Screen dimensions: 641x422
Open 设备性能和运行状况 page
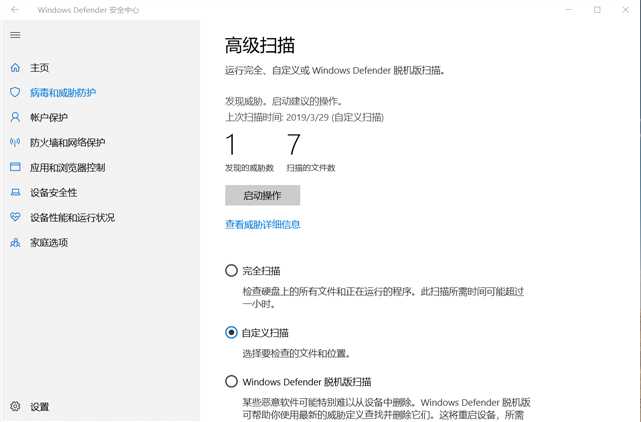[72, 218]
